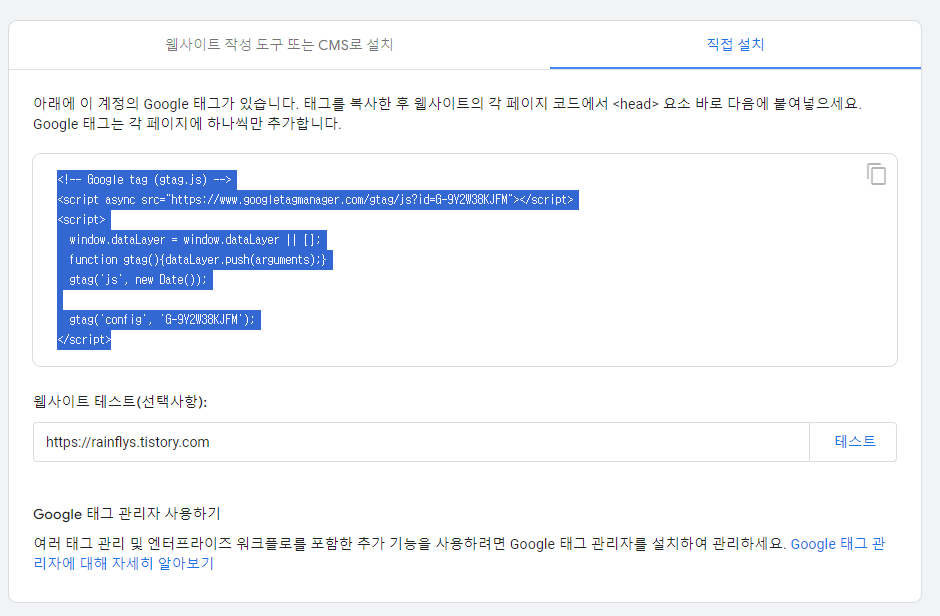Click the 웹사이트 테스트(선택사항) label
Screen dimensions: 940x616
click(x=120, y=401)
